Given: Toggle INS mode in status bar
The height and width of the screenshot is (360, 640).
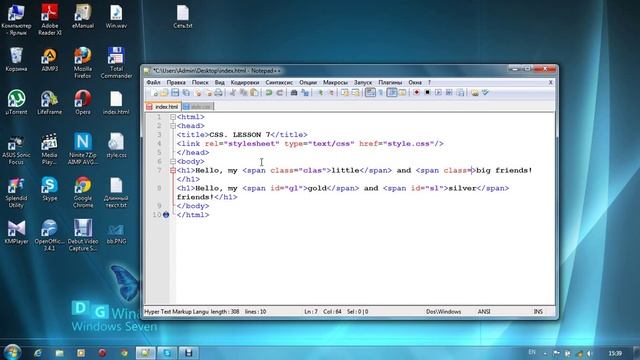Looking at the screenshot, I should pos(538,311).
